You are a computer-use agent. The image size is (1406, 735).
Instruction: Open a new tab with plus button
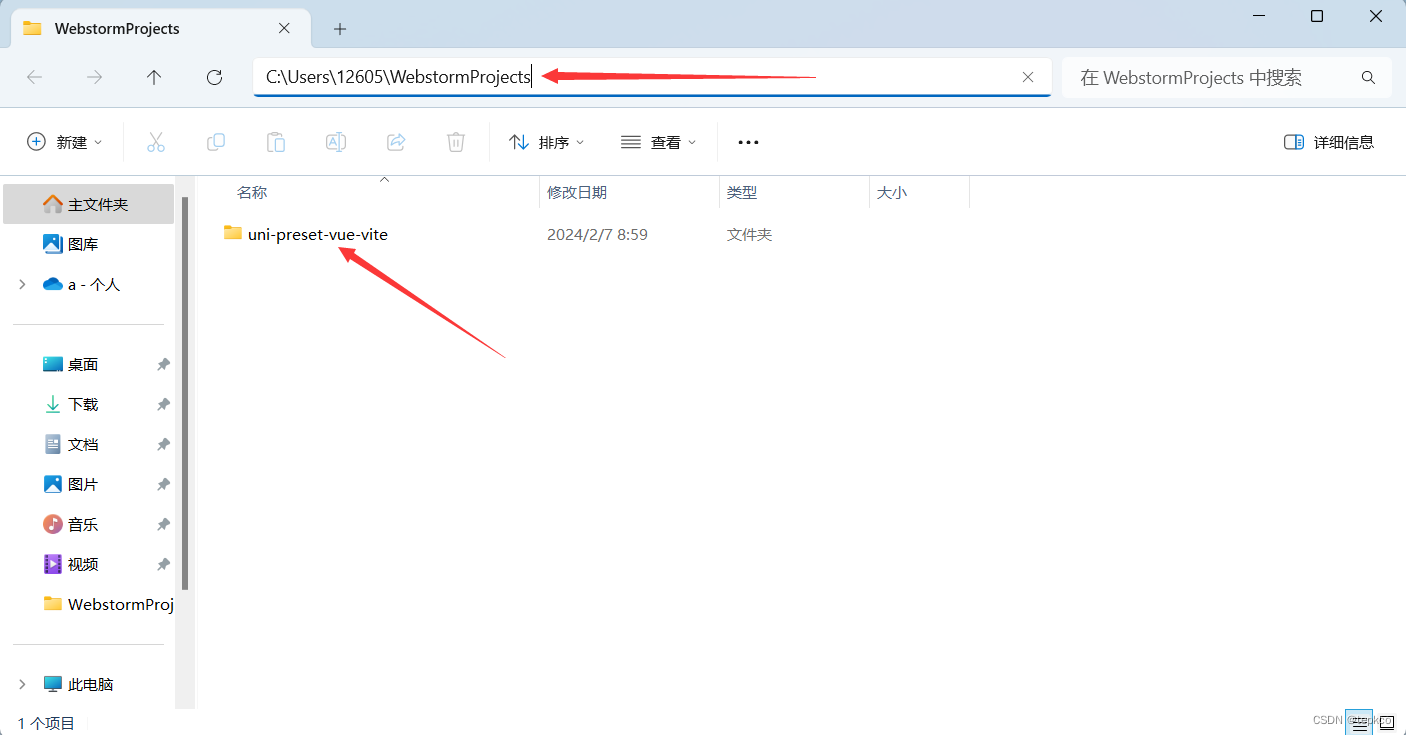tap(340, 29)
